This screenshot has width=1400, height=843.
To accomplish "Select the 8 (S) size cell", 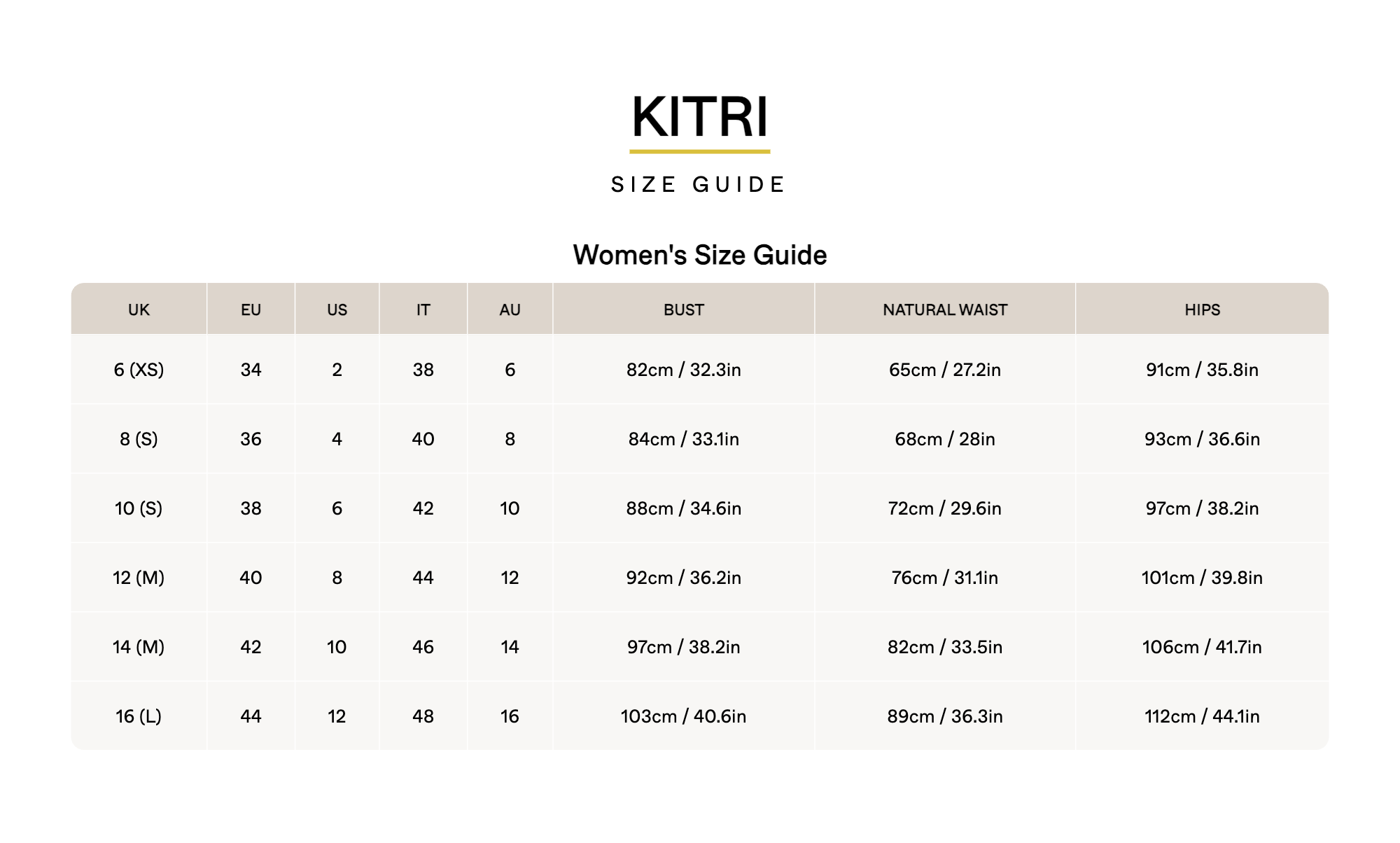I will click(x=139, y=439).
